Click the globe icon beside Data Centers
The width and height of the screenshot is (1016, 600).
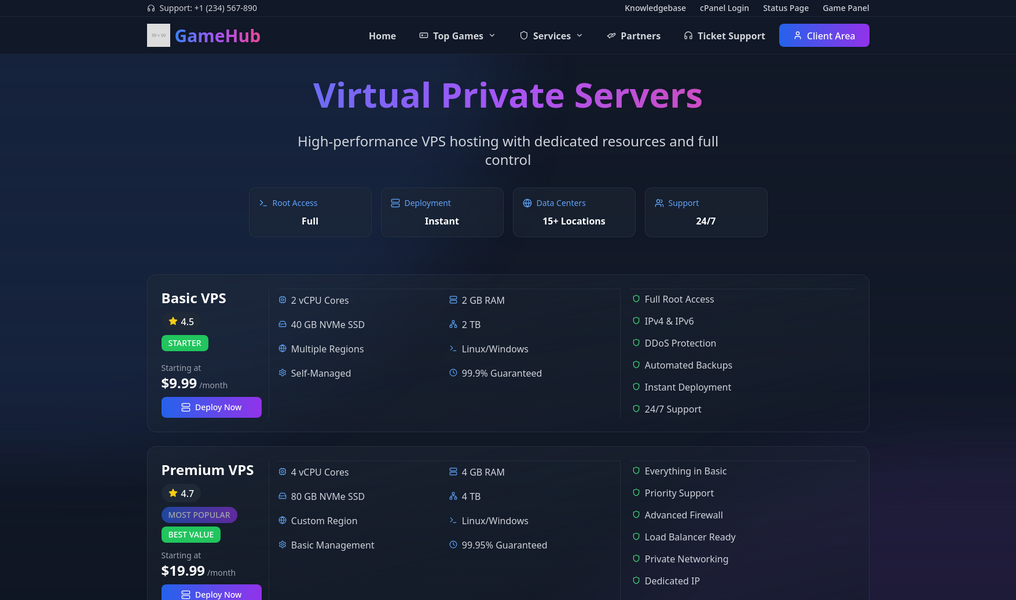pos(527,203)
